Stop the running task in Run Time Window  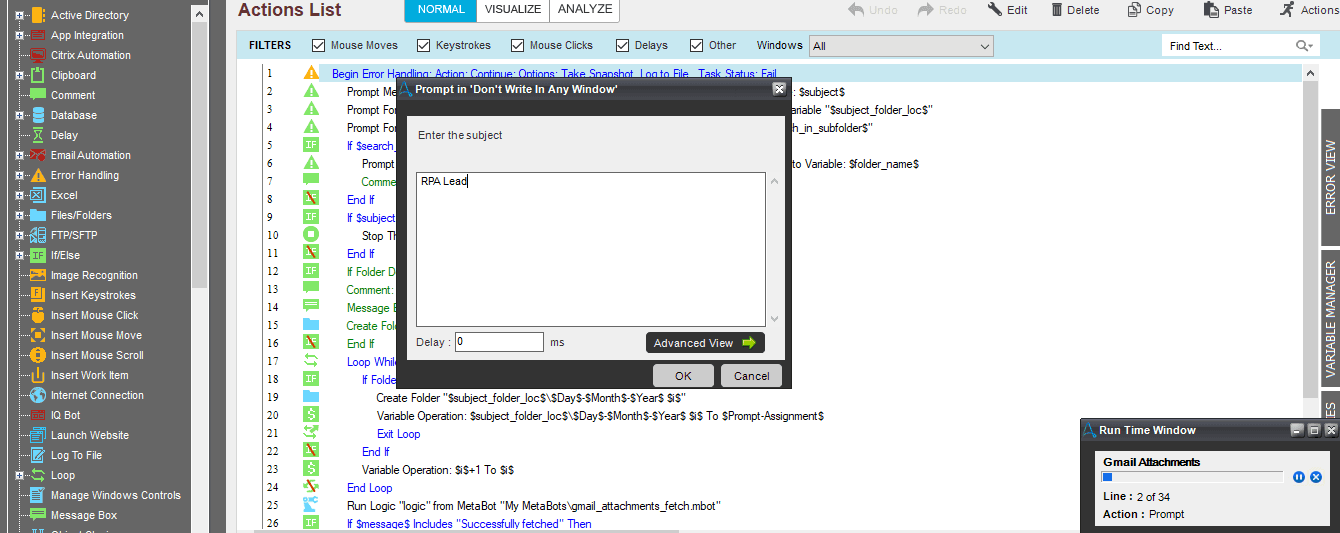click(1316, 477)
